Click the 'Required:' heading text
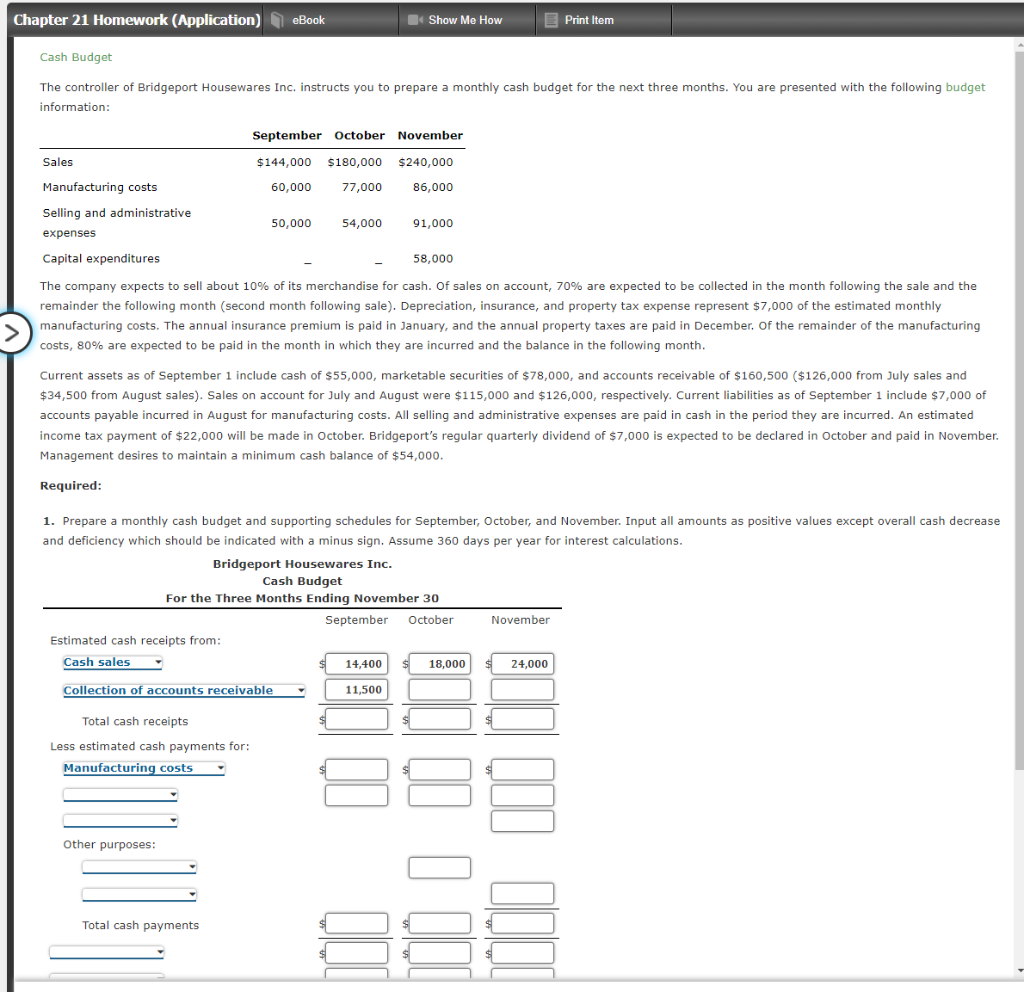The image size is (1024, 992). point(71,485)
